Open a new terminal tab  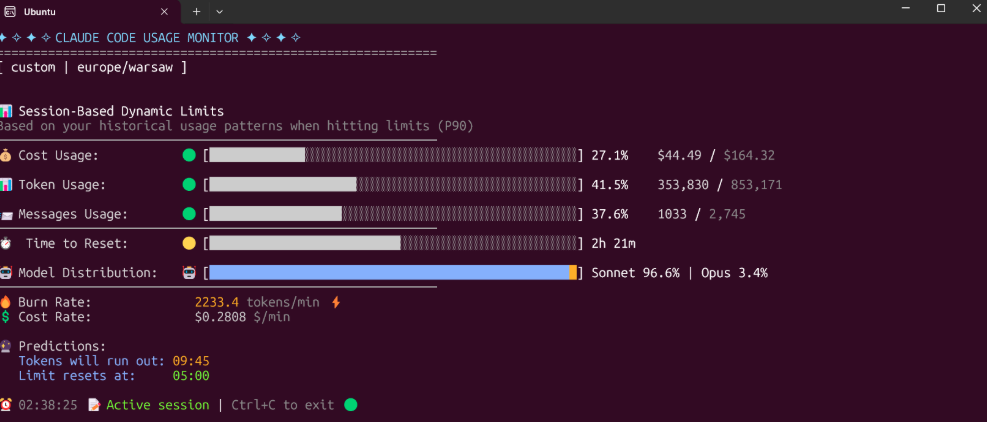click(196, 11)
